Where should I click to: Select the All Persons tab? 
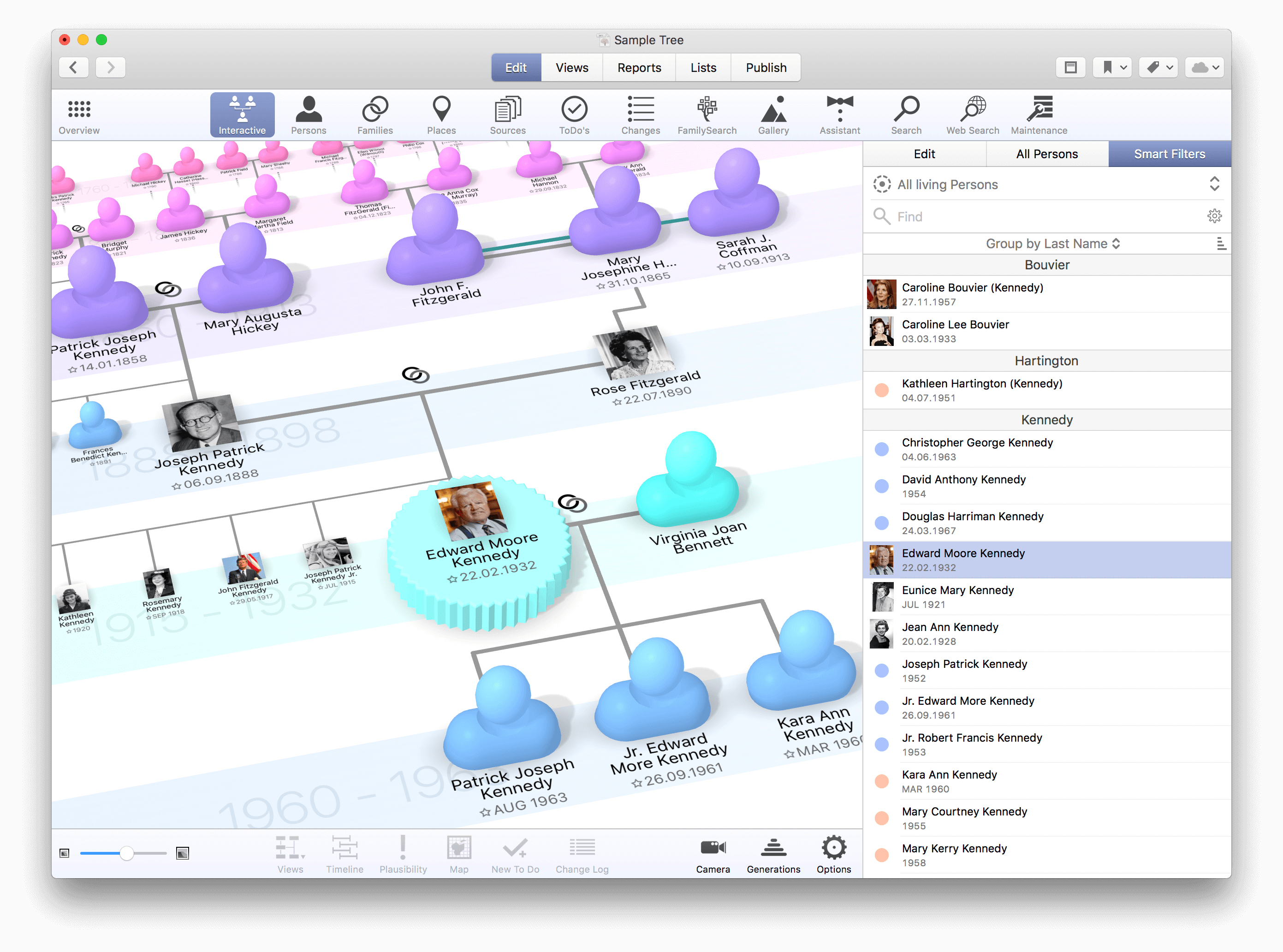point(1046,154)
